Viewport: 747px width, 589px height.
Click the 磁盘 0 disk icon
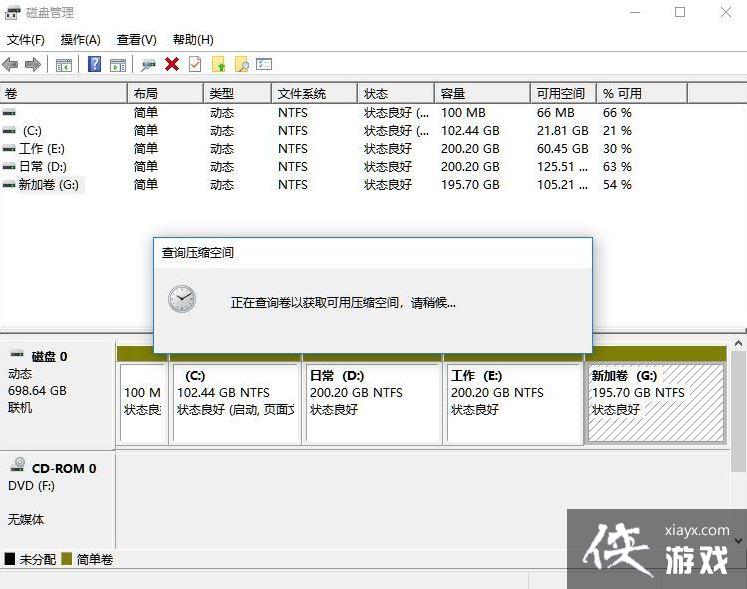(17, 354)
